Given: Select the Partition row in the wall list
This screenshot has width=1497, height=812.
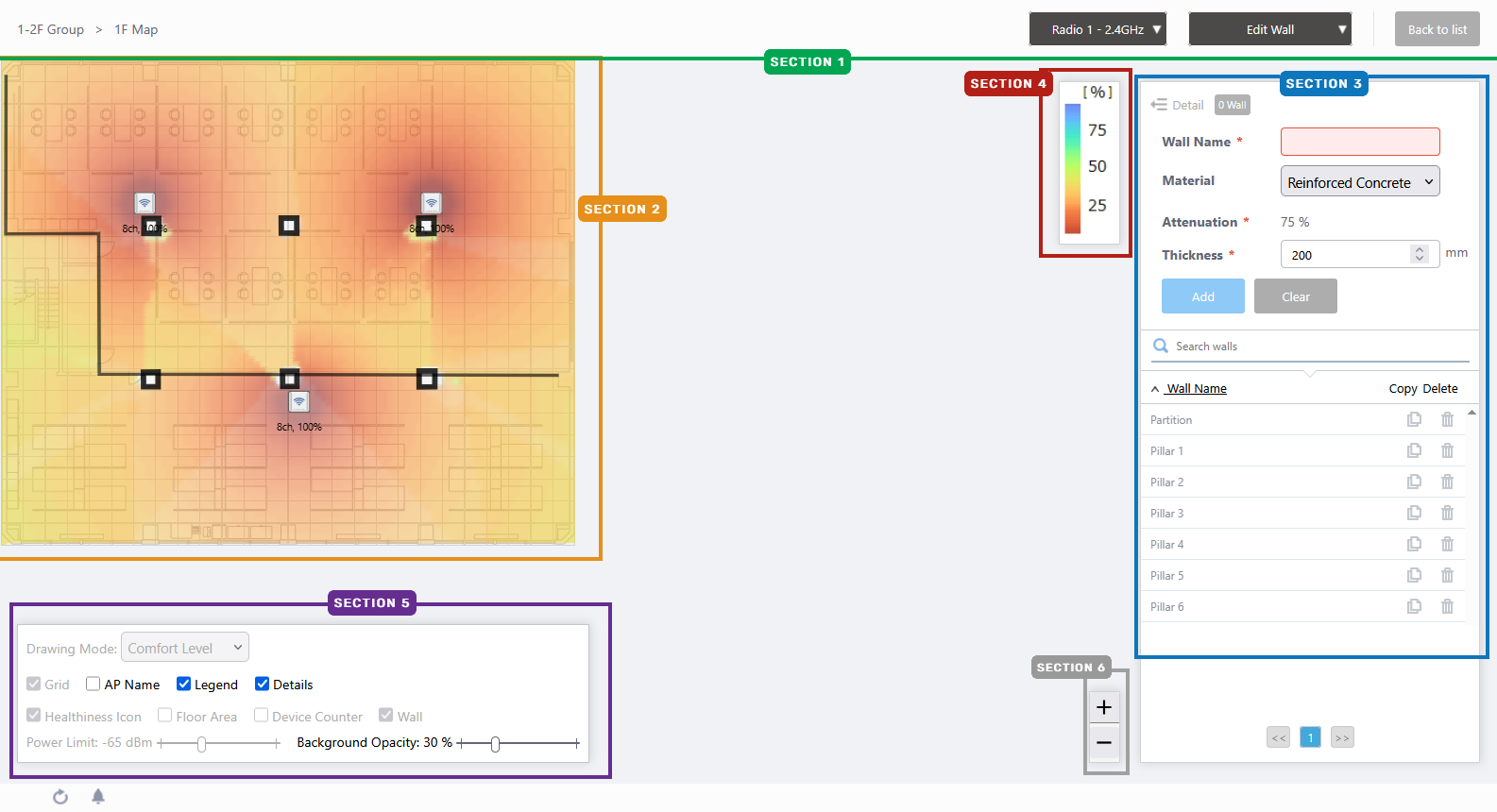Looking at the screenshot, I should [x=1303, y=419].
